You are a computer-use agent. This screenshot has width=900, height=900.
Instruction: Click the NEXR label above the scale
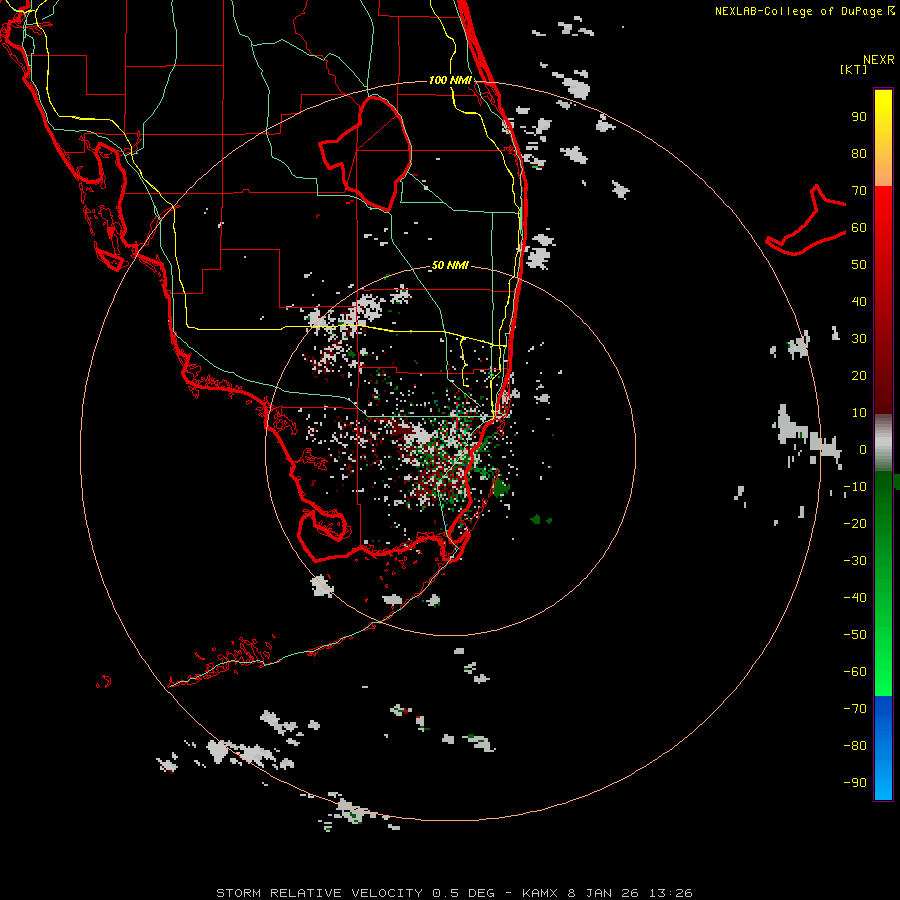879,60
